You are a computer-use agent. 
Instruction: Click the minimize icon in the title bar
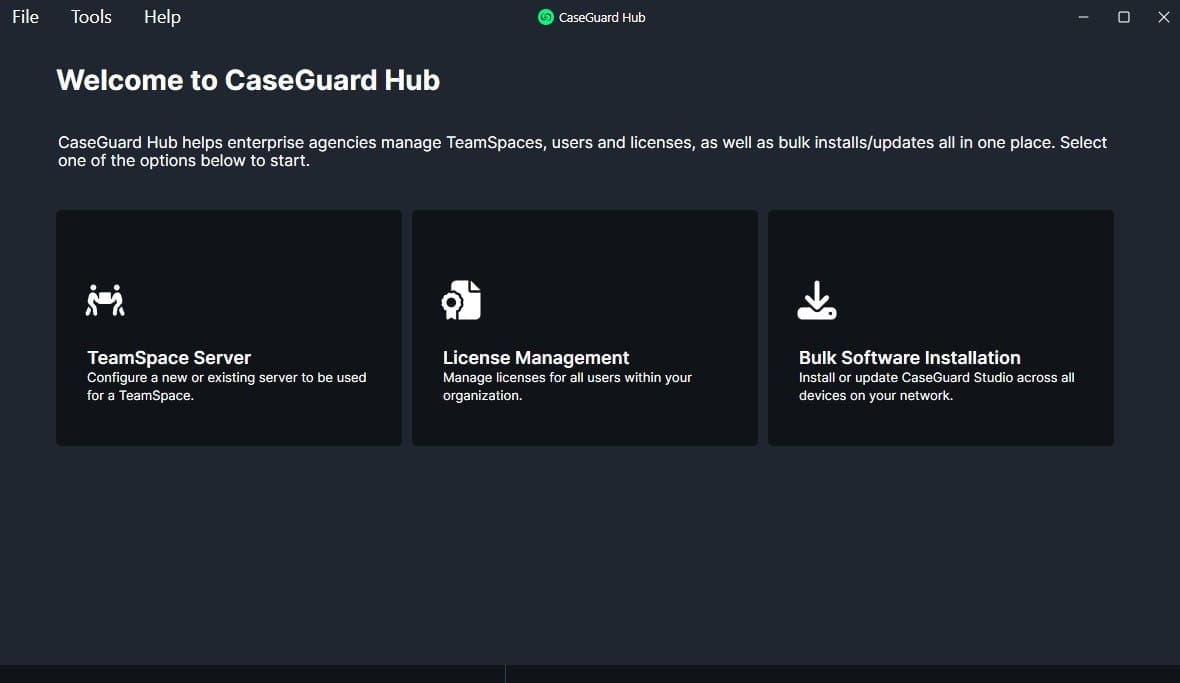coord(1083,17)
